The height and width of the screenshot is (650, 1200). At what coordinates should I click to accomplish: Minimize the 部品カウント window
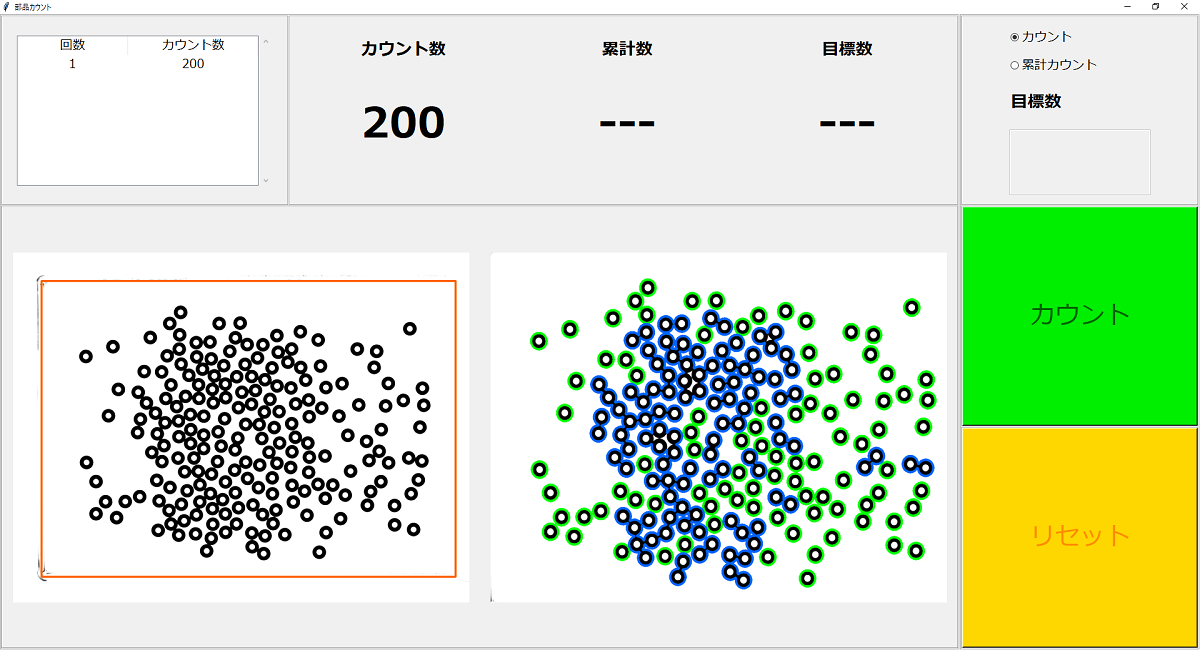coord(1127,6)
